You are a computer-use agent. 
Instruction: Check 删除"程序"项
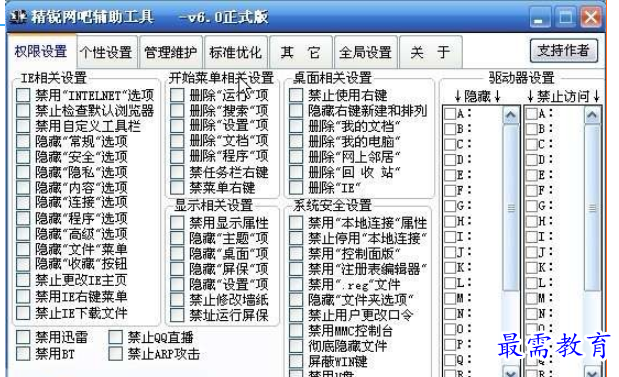click(177, 156)
